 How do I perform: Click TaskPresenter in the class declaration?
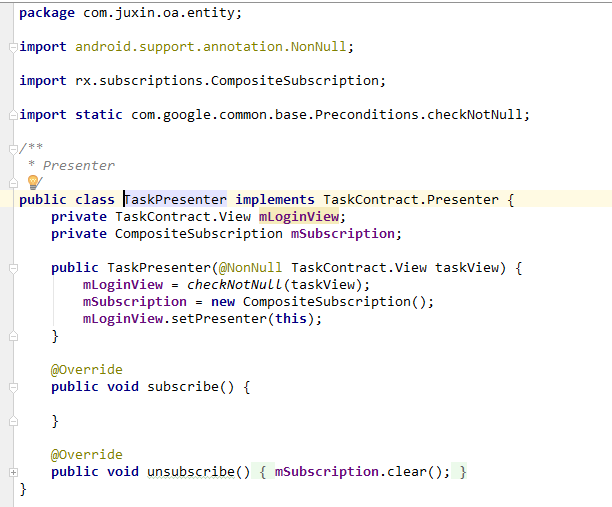pyautogui.click(x=175, y=200)
